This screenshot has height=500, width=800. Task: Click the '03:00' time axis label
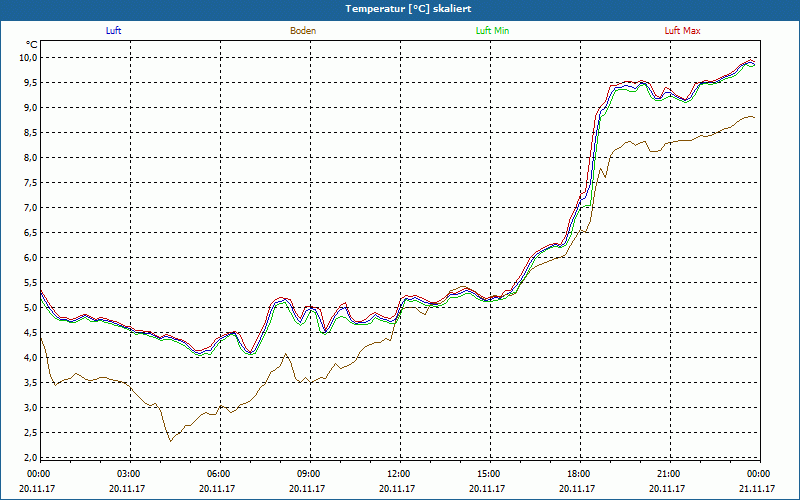(128, 474)
